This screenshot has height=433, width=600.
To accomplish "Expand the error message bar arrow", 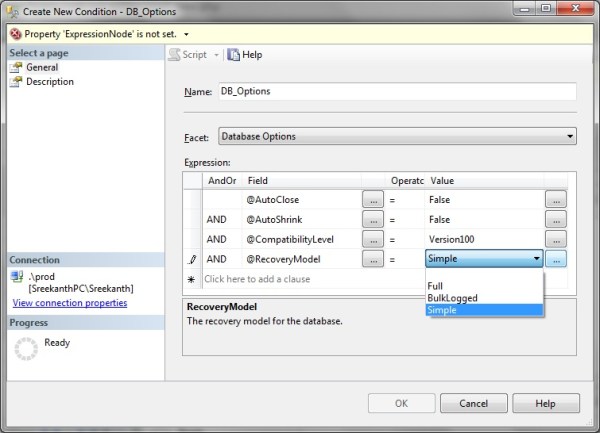I will [x=185, y=33].
